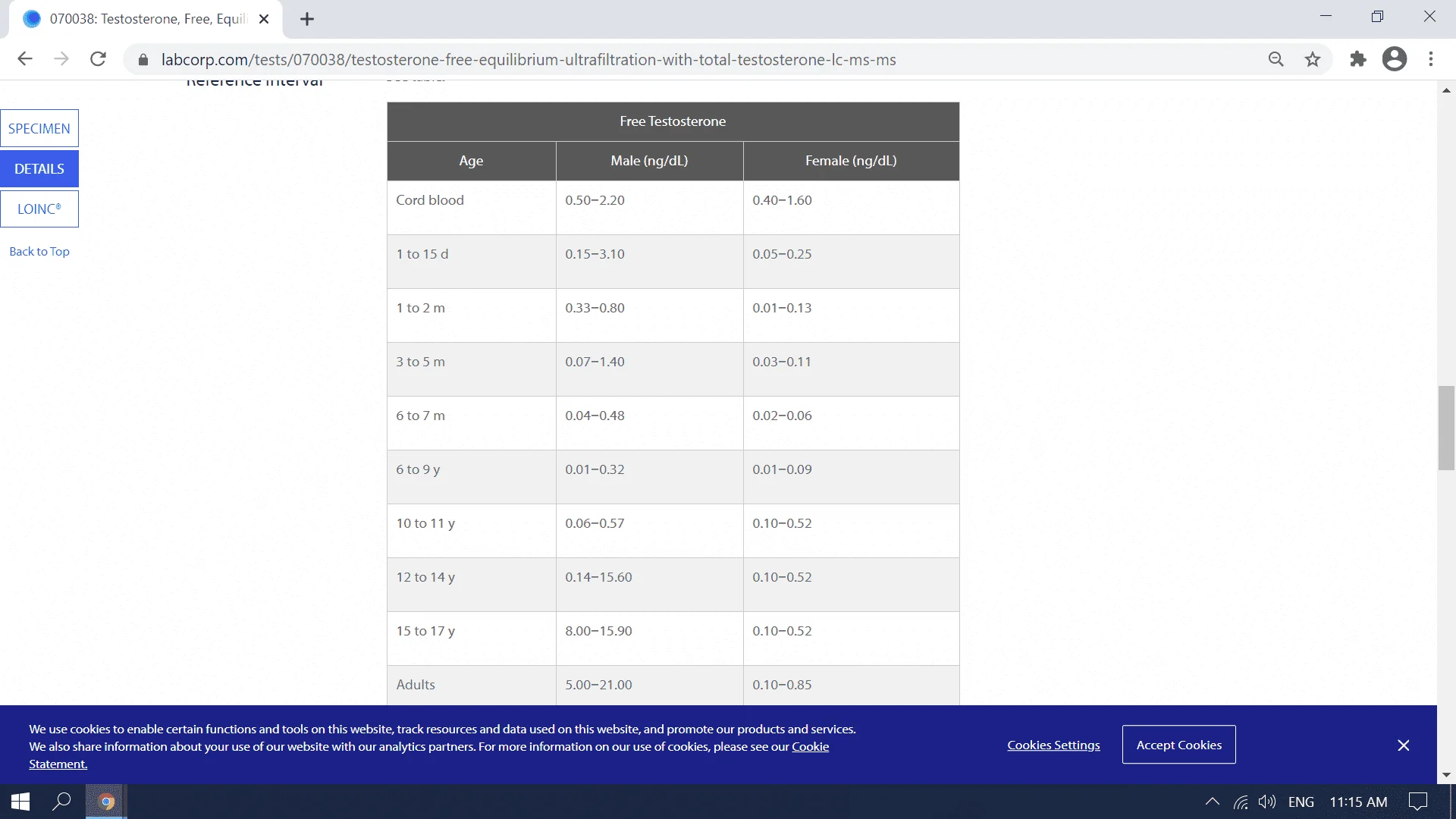Open the browser extensions puzzle icon
The width and height of the screenshot is (1456, 819).
click(x=1357, y=59)
